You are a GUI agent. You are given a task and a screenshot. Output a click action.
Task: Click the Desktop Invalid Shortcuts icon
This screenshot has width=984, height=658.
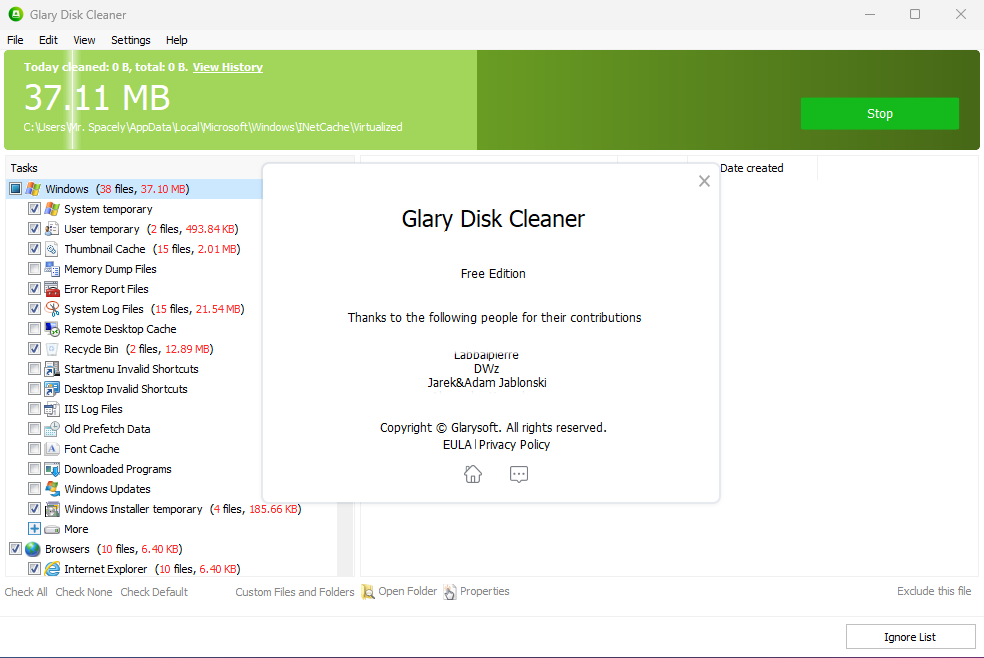(52, 389)
